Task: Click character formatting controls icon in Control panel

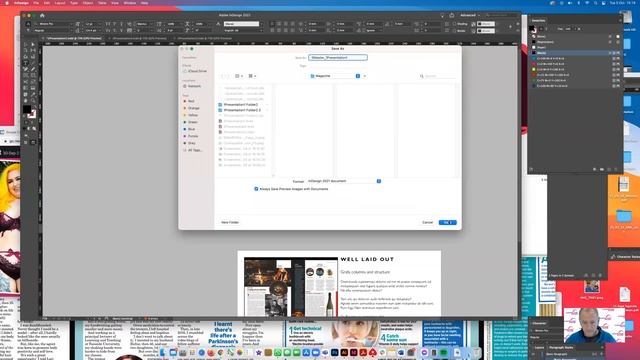Action: point(28,24)
